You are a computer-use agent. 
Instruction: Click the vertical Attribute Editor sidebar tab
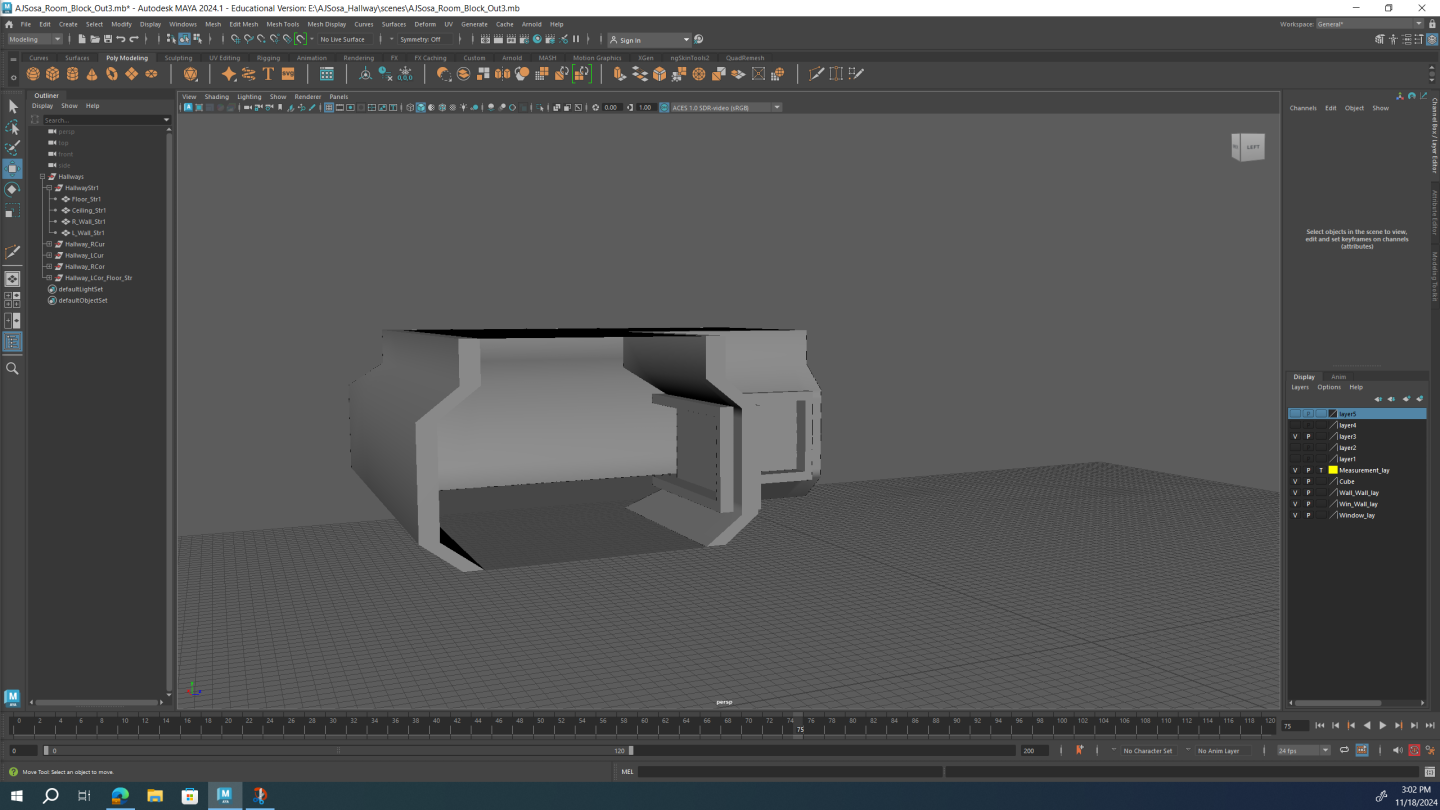1434,213
